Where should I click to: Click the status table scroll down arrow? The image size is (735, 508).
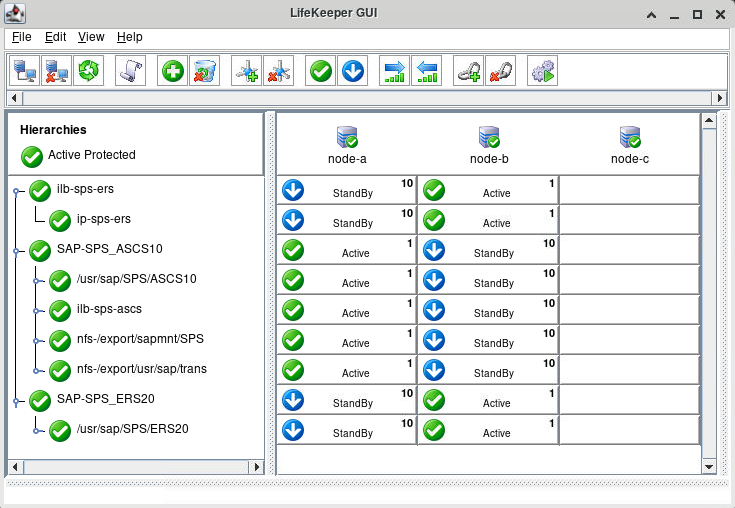[x=709, y=467]
